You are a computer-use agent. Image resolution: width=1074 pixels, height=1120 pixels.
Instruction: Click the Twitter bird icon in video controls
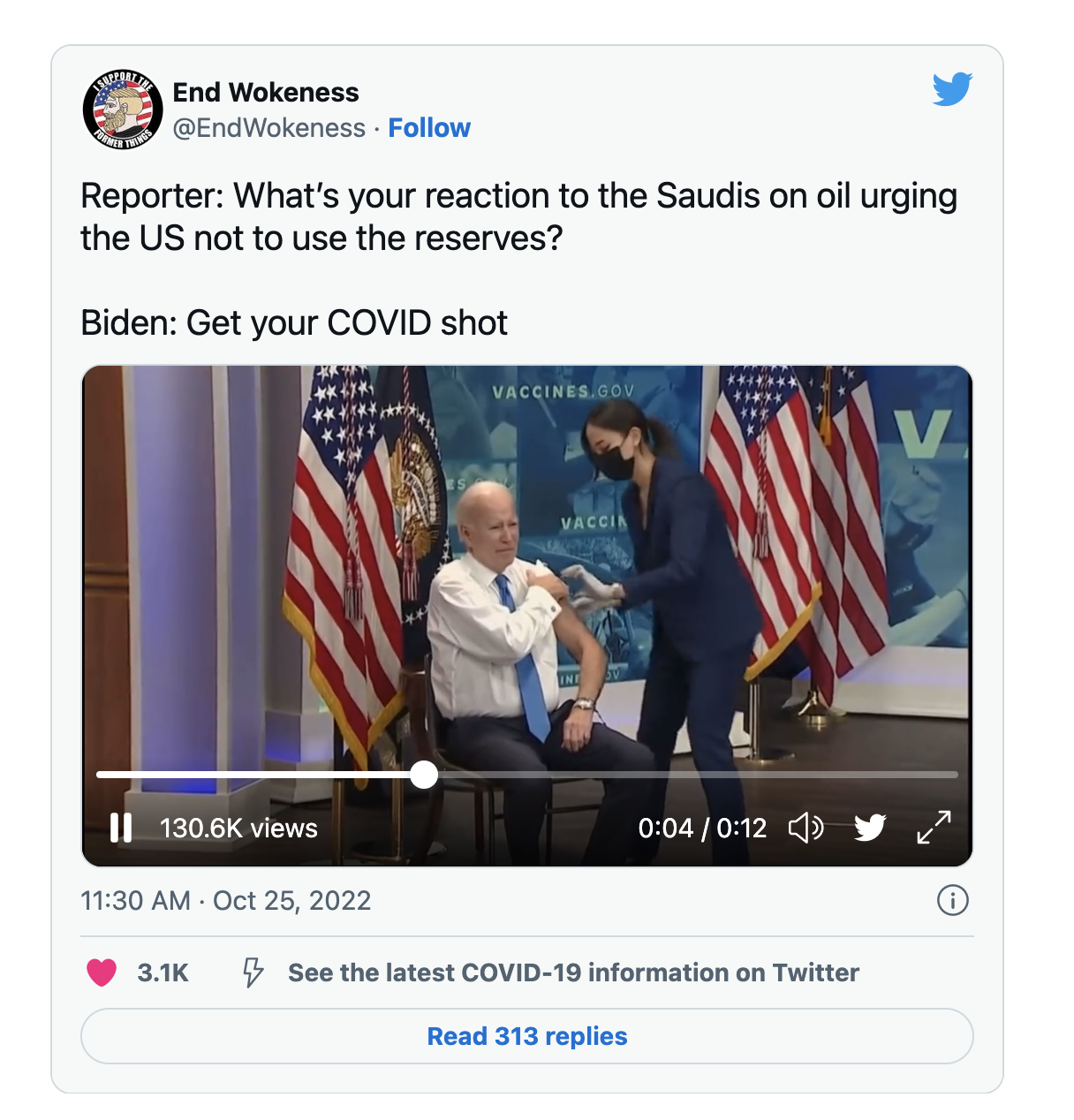pyautogui.click(x=870, y=828)
